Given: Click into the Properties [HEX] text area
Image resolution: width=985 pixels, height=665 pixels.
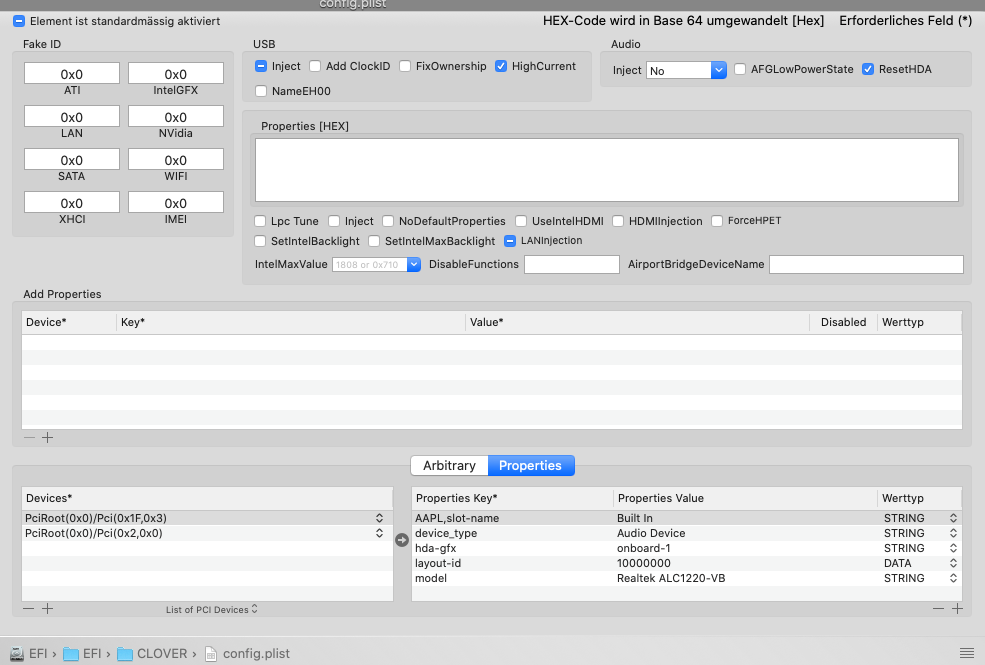Looking at the screenshot, I should [607, 170].
